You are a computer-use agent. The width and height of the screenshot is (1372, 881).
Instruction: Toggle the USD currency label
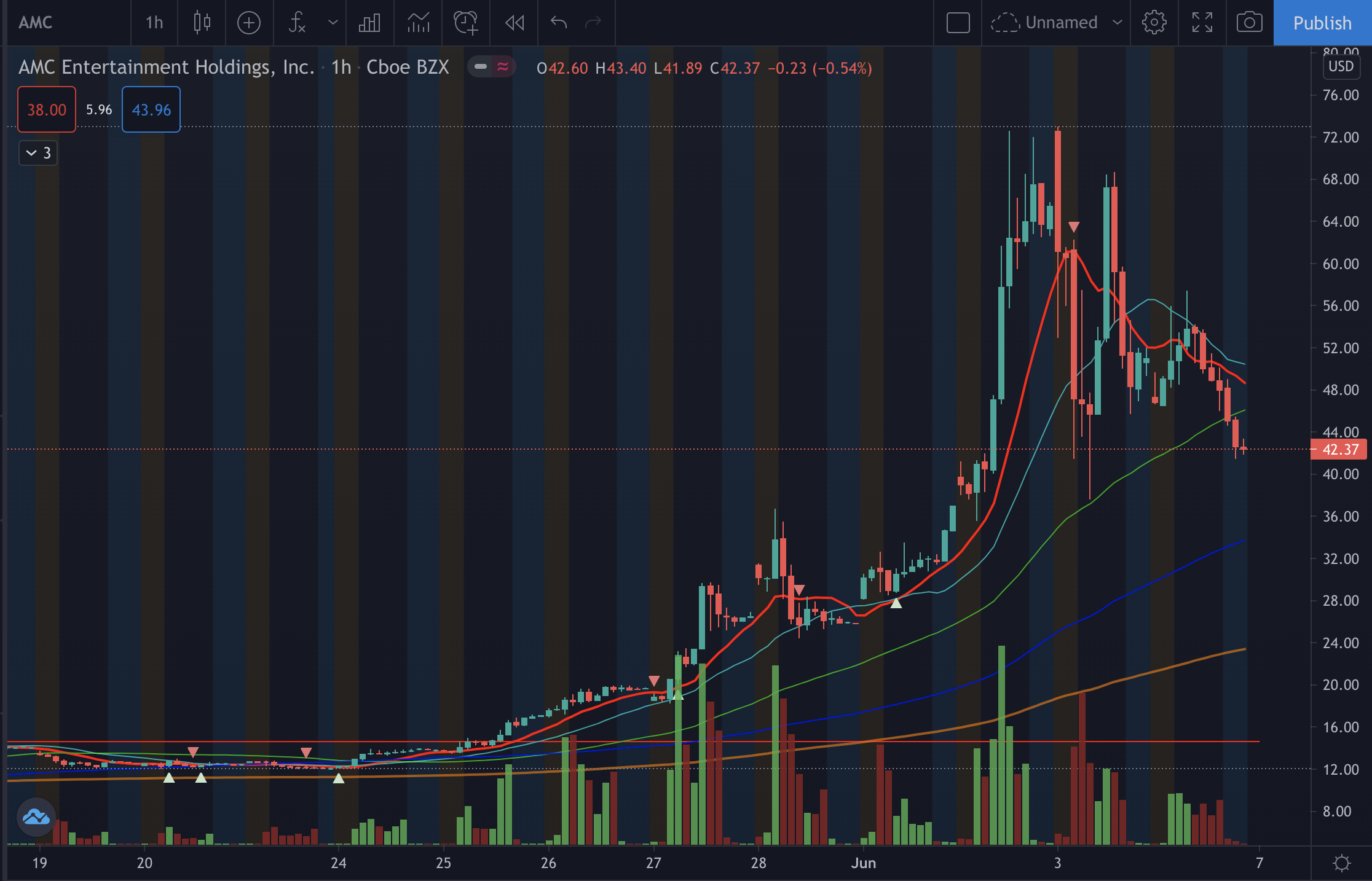coord(1341,66)
